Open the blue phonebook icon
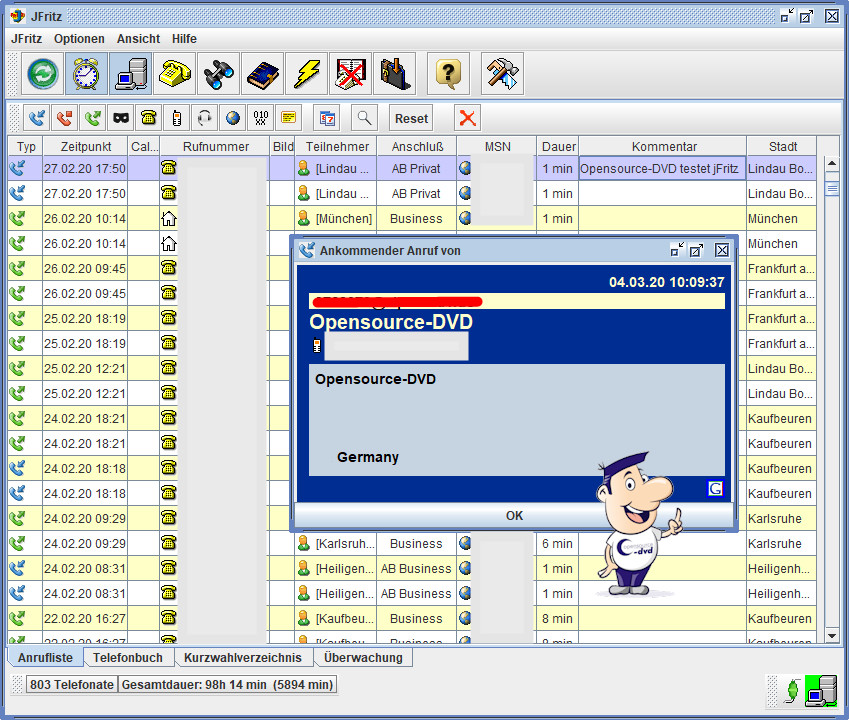Screen dimensions: 849x720 (264, 74)
